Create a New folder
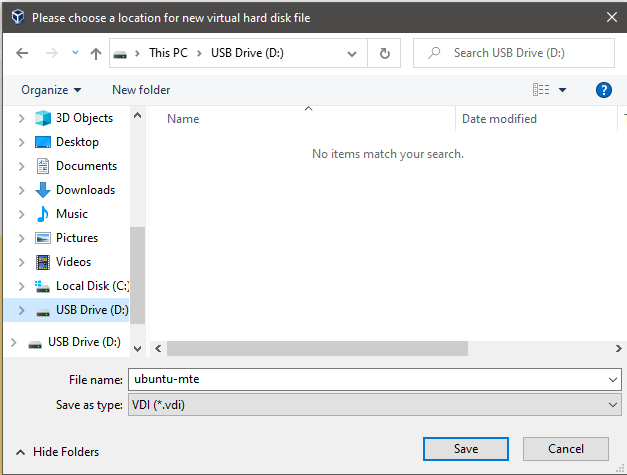Screen dimensions: 627x475 (x=141, y=90)
